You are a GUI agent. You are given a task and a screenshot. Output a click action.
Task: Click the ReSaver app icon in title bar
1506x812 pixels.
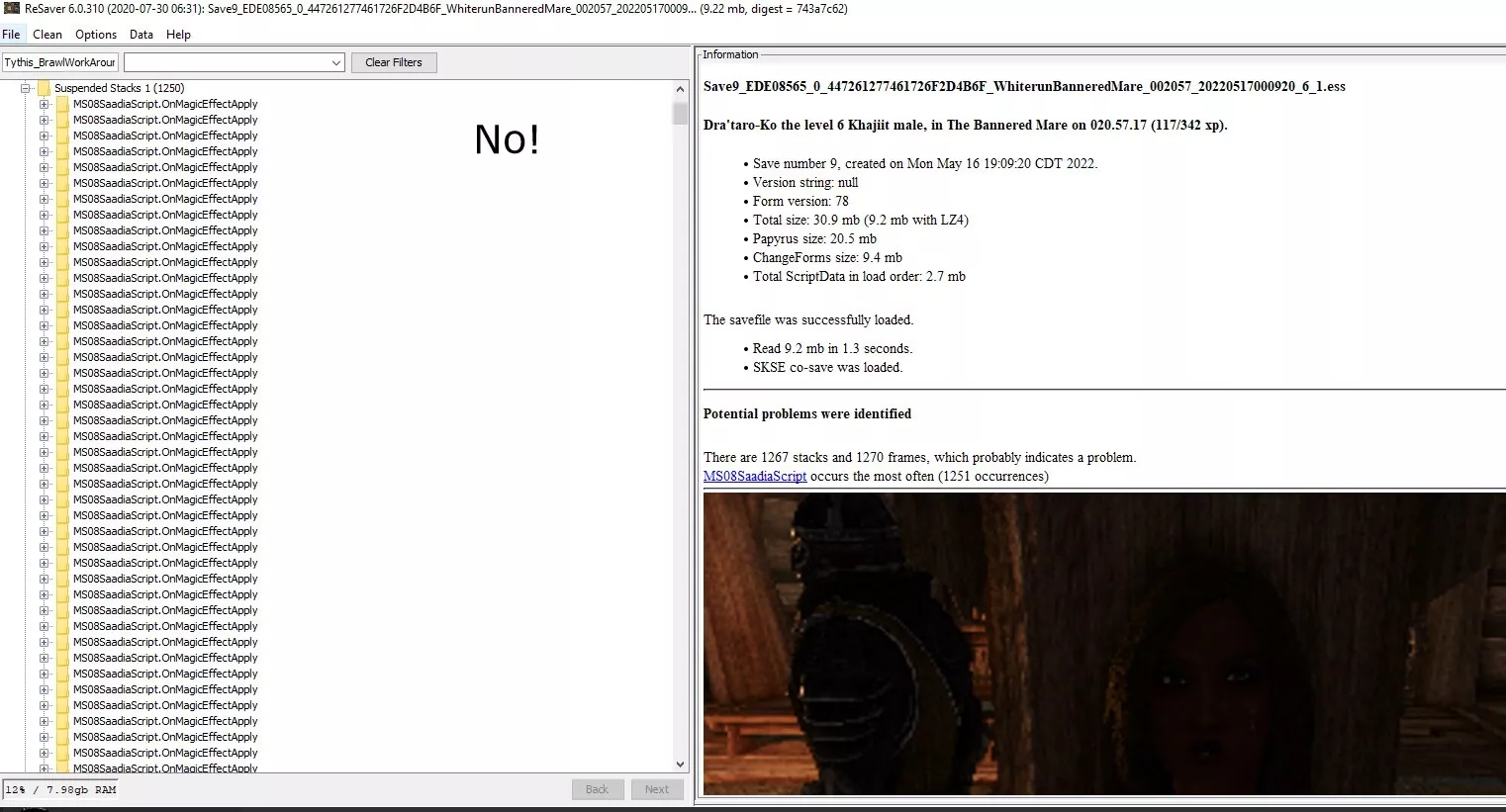[x=11, y=9]
